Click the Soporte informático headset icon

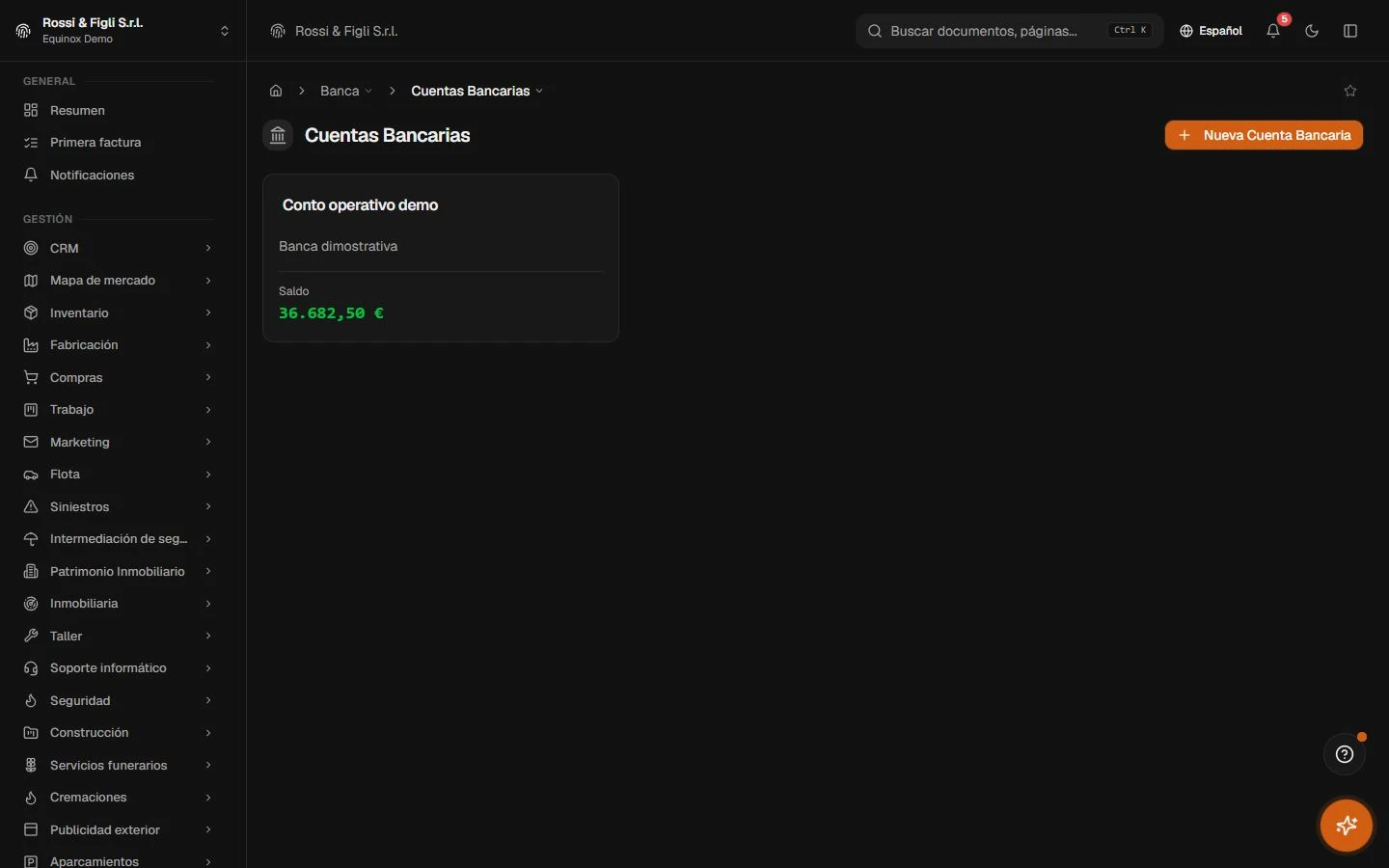click(x=31, y=668)
